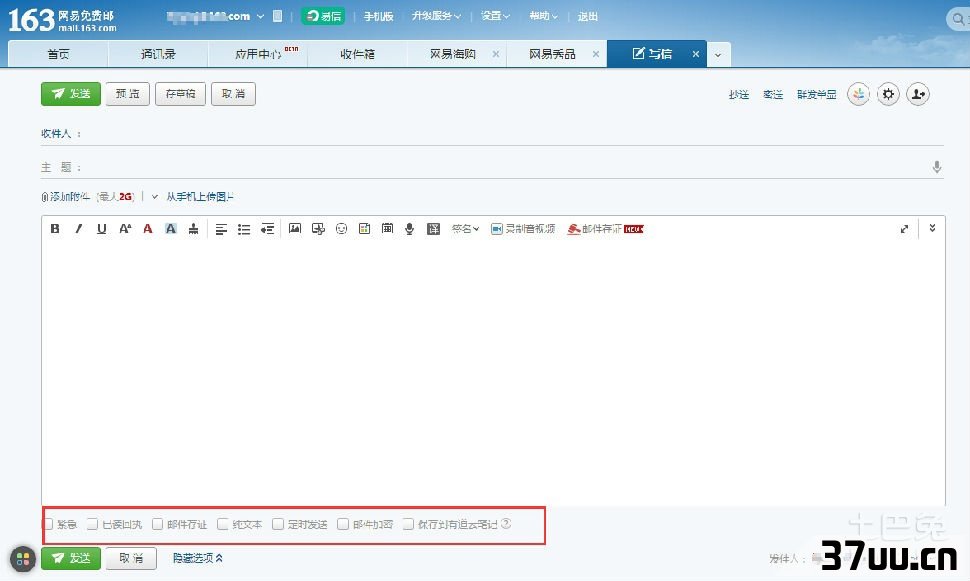The width and height of the screenshot is (970, 581).
Task: Switch to the 网易海购 tab
Action: (453, 54)
